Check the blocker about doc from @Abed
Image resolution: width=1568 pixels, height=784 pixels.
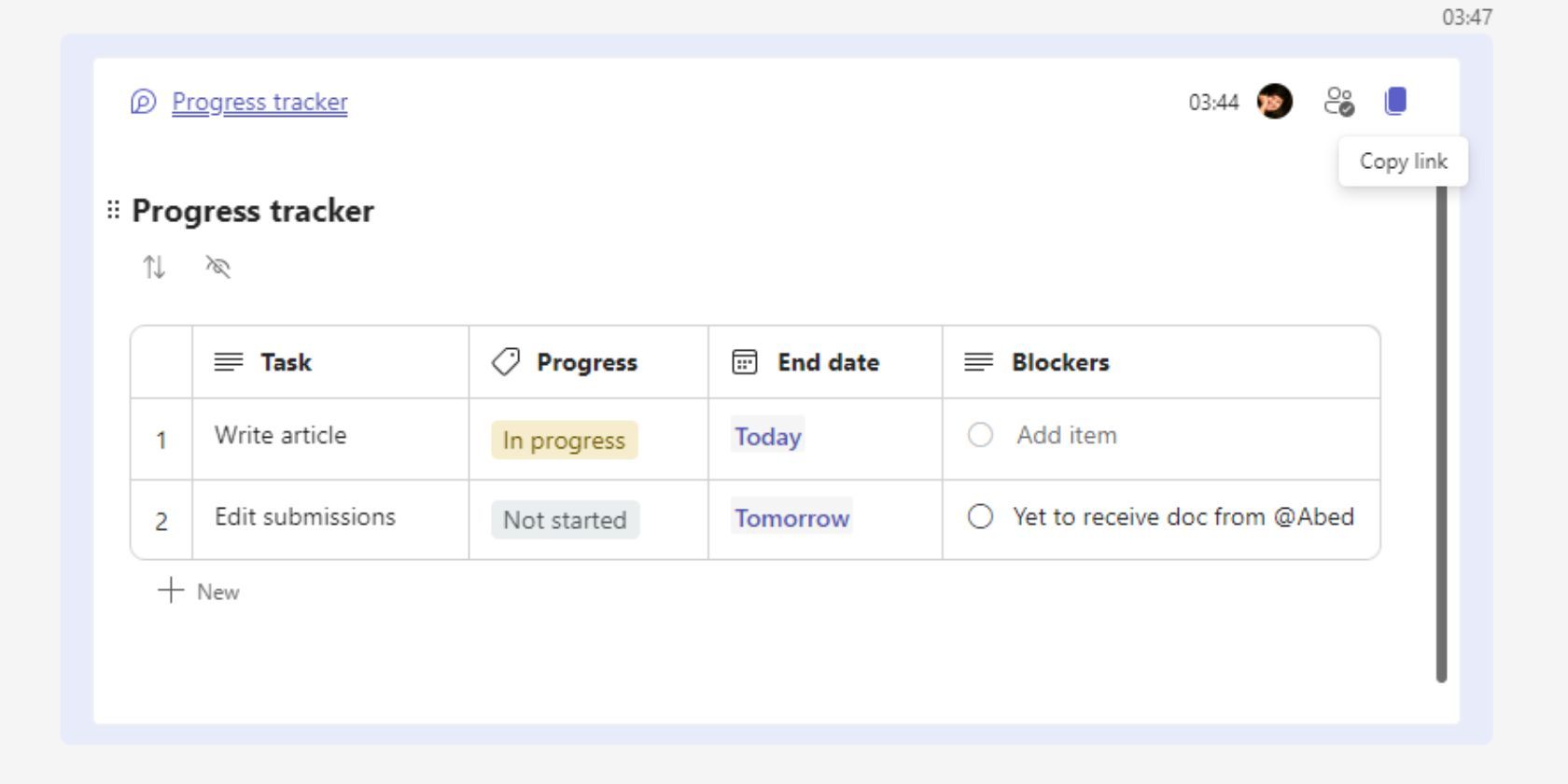[x=981, y=516]
